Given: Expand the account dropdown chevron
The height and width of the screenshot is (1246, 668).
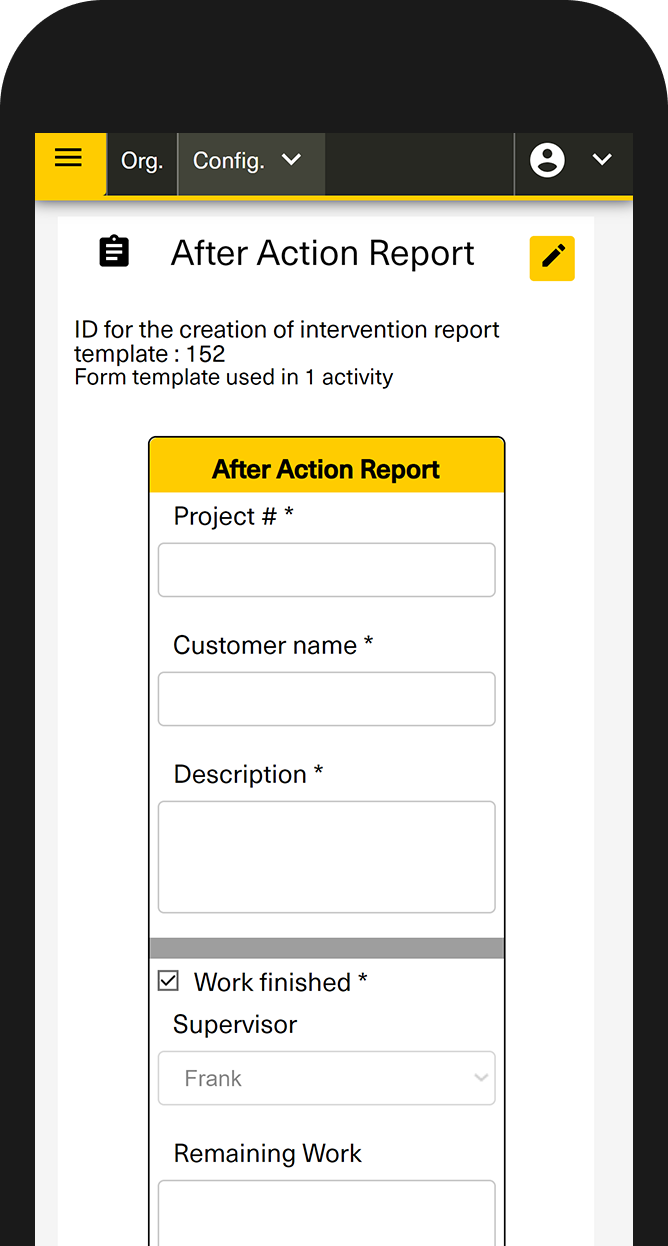Looking at the screenshot, I should pos(602,160).
